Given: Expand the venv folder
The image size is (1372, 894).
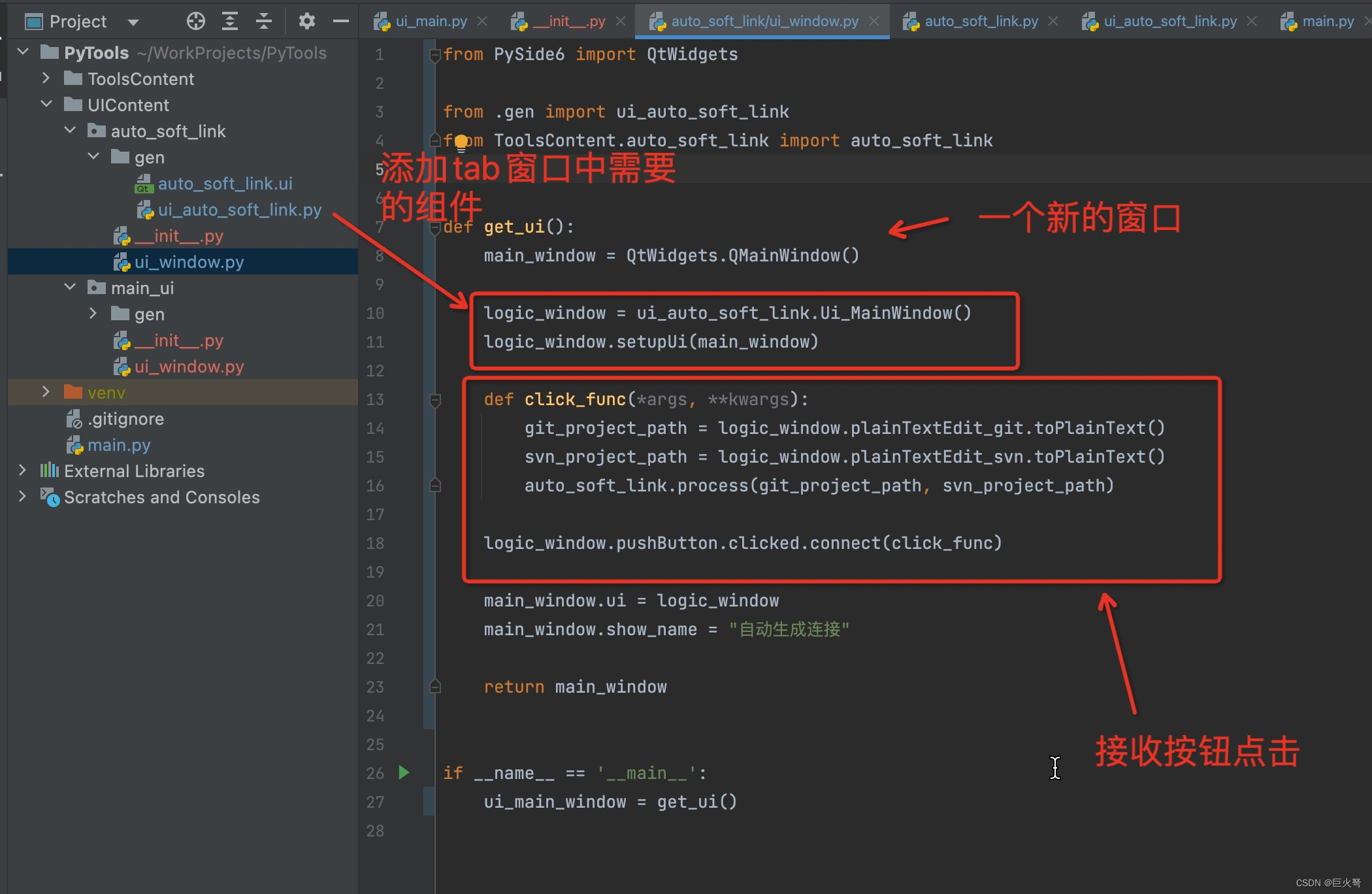Looking at the screenshot, I should coord(46,391).
